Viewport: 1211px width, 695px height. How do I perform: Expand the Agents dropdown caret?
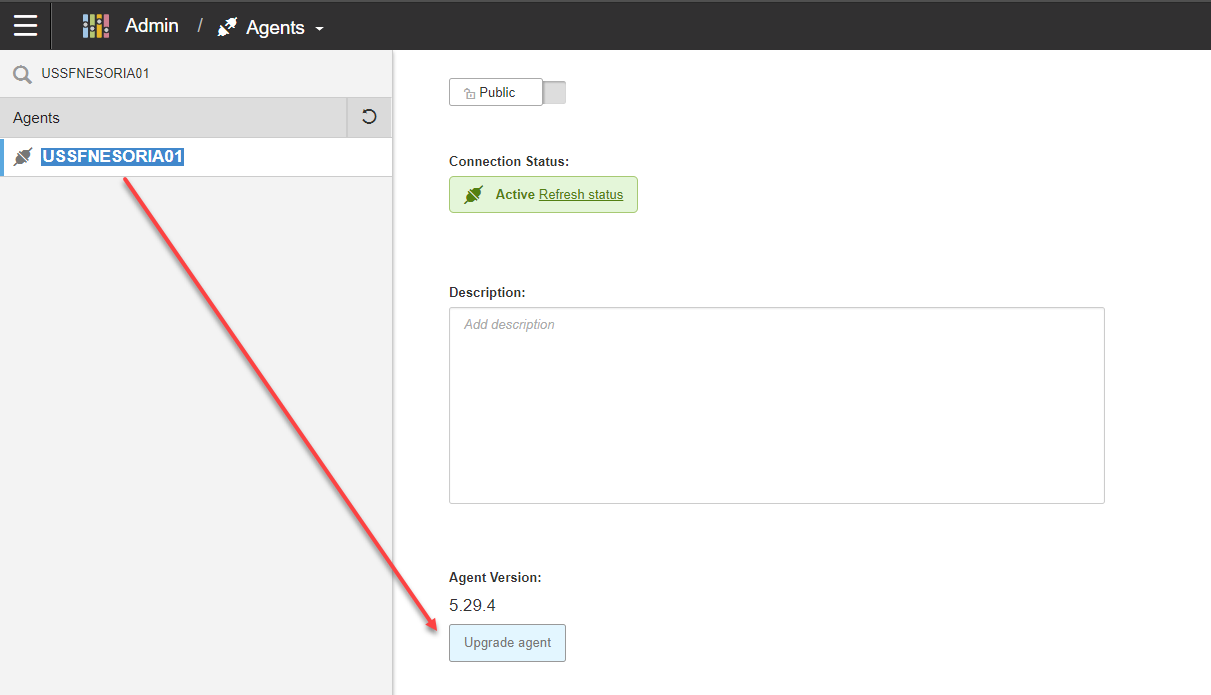pyautogui.click(x=320, y=29)
